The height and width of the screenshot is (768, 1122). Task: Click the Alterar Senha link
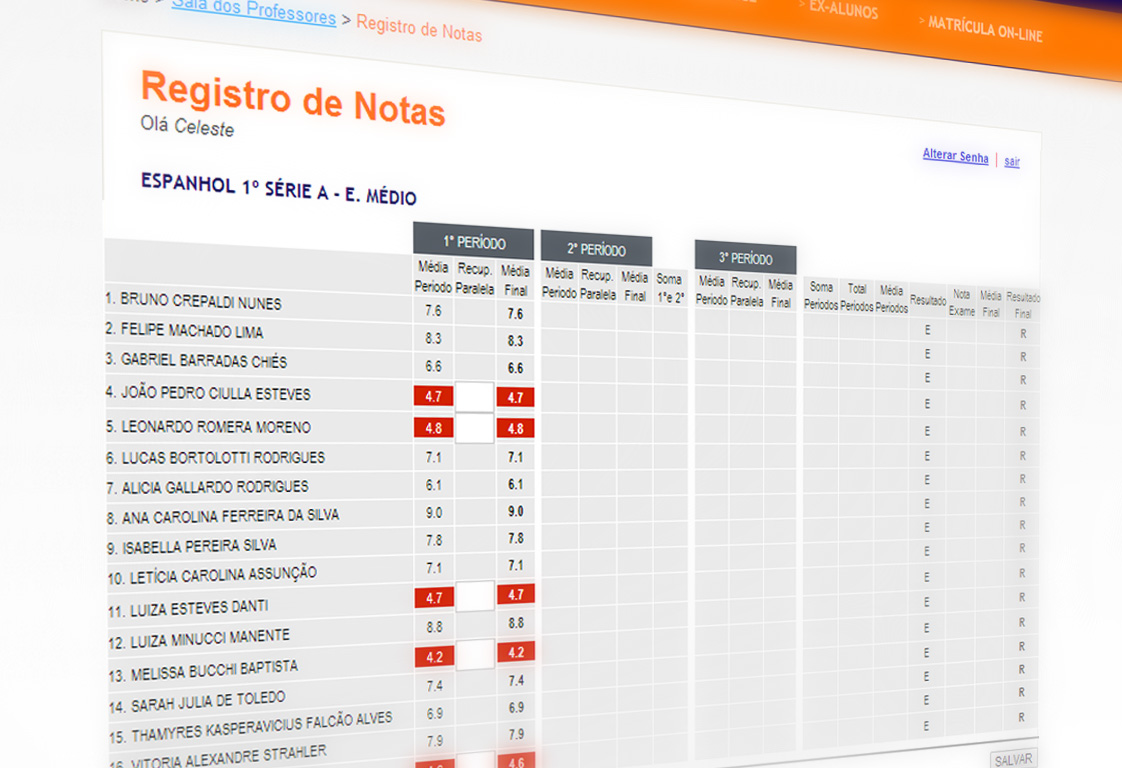pyautogui.click(x=955, y=156)
